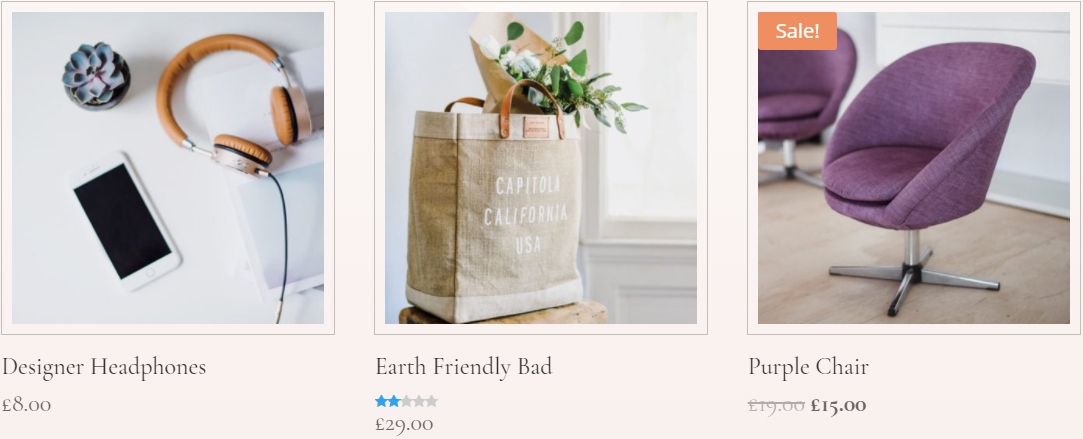Viewport: 1083px width, 439px height.
Task: Click the orange Sale! badge
Action: [x=797, y=31]
